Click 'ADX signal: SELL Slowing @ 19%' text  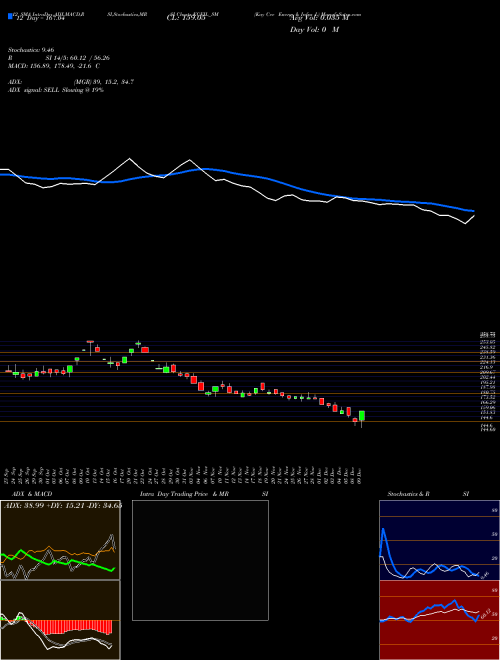[56, 90]
